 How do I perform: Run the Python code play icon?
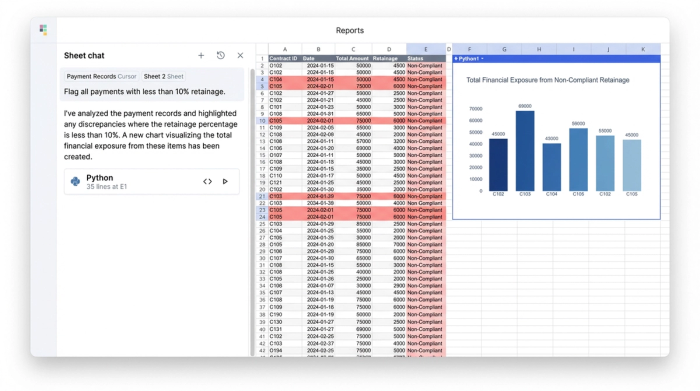coord(225,181)
